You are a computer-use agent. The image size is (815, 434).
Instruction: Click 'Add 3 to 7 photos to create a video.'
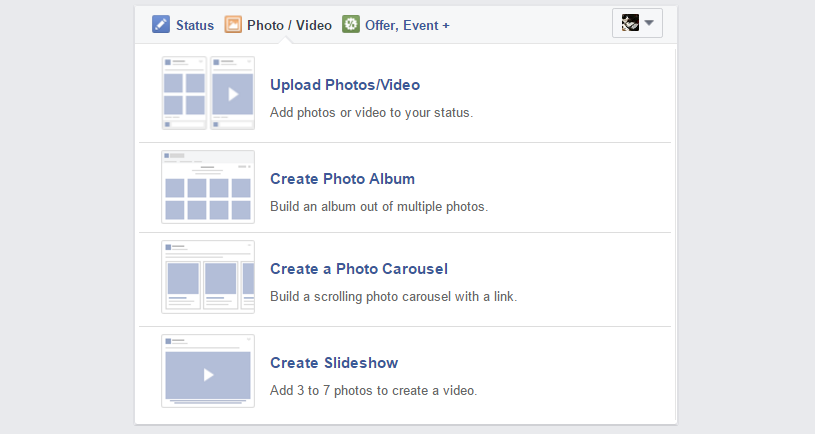pos(373,391)
